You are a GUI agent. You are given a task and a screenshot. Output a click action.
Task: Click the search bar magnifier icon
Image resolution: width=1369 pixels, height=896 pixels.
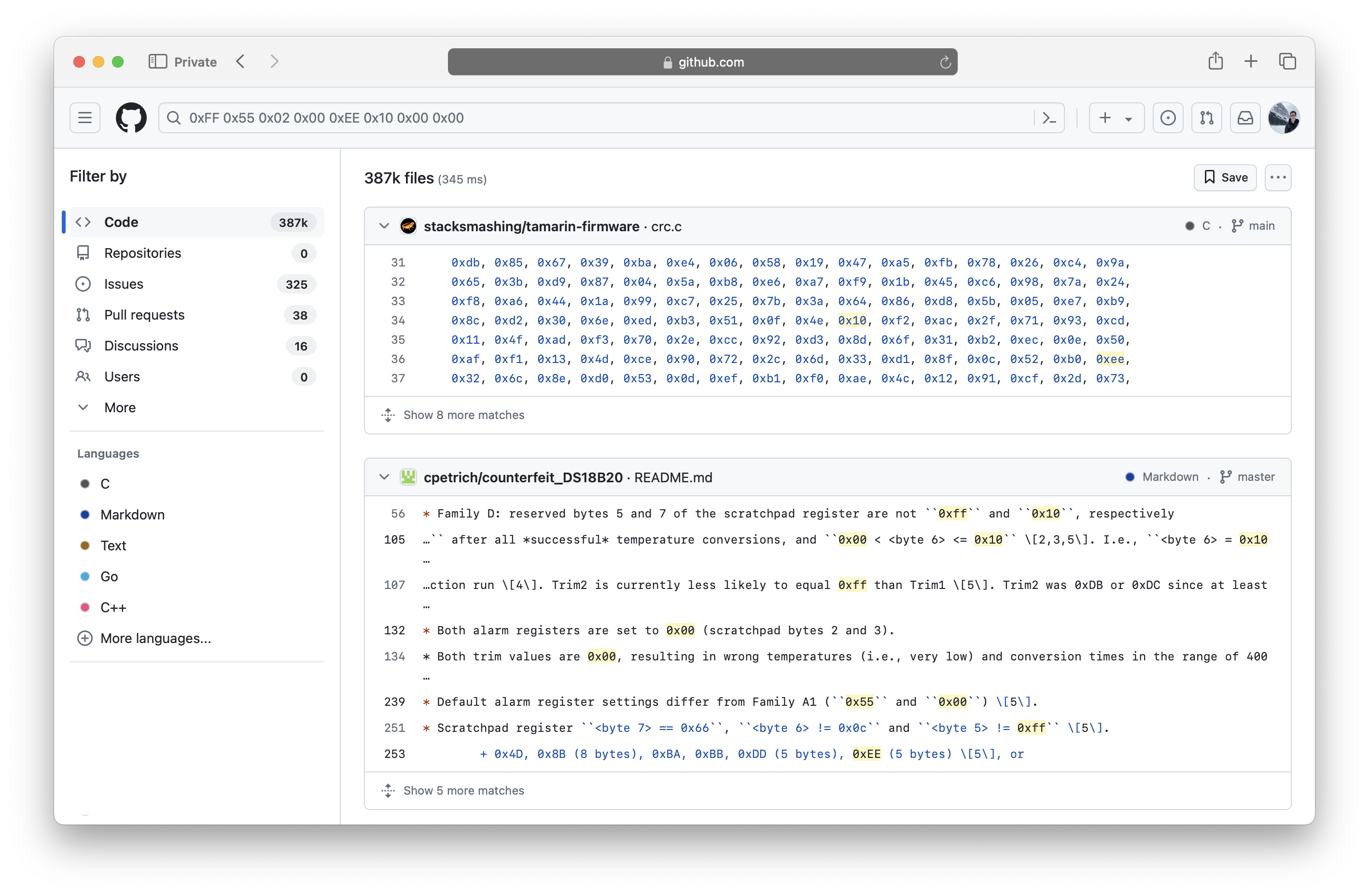pos(173,118)
